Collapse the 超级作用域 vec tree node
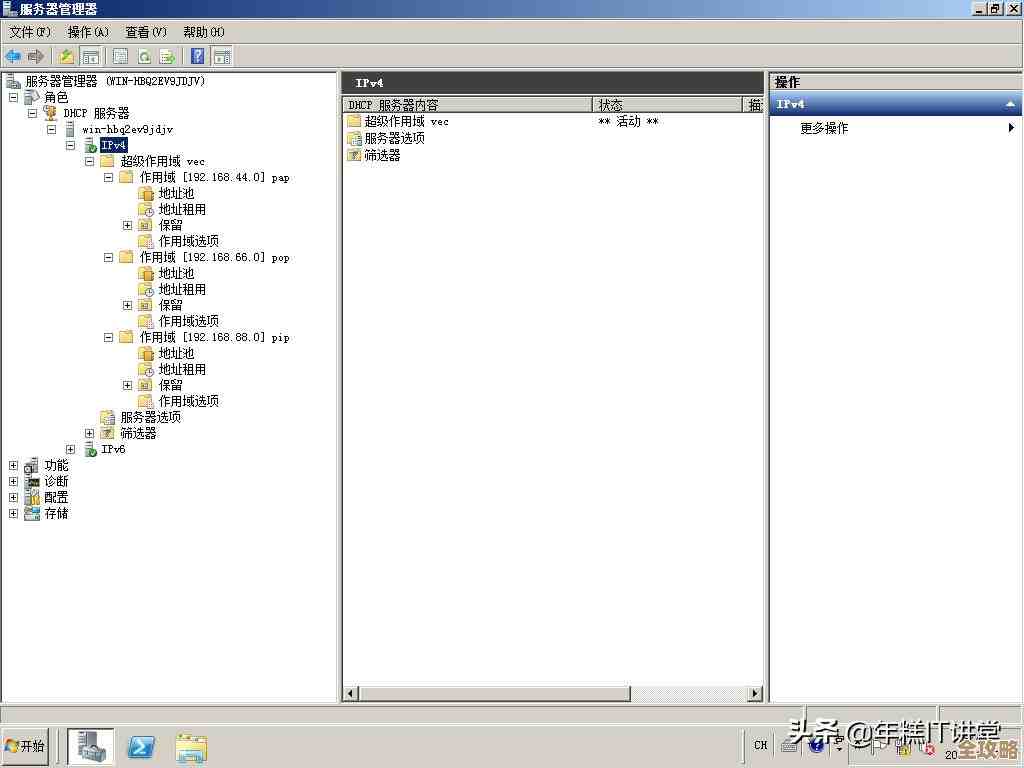 90,161
